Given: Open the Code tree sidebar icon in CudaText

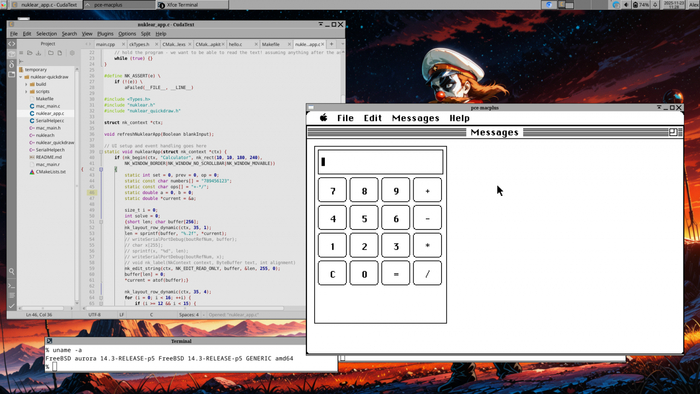Looking at the screenshot, I should [x=12, y=44].
